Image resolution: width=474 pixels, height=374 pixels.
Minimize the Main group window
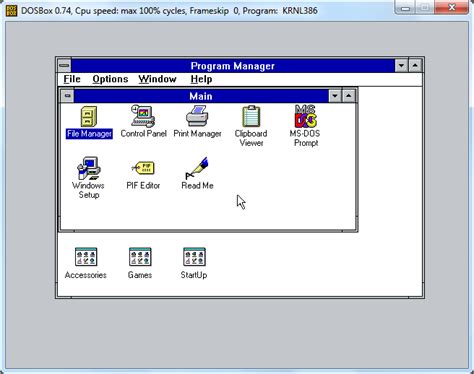coord(335,96)
